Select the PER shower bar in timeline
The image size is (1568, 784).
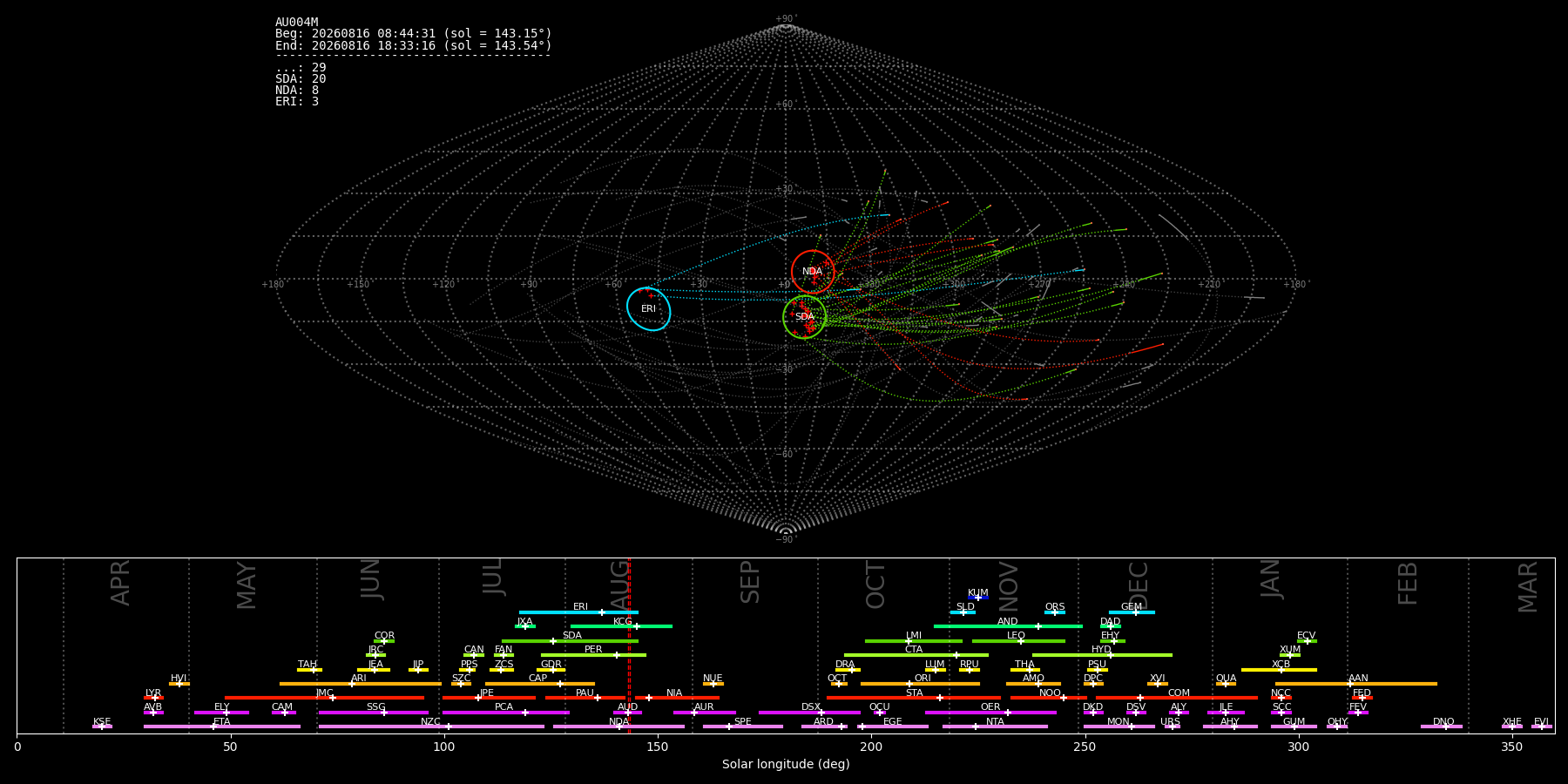click(593, 655)
